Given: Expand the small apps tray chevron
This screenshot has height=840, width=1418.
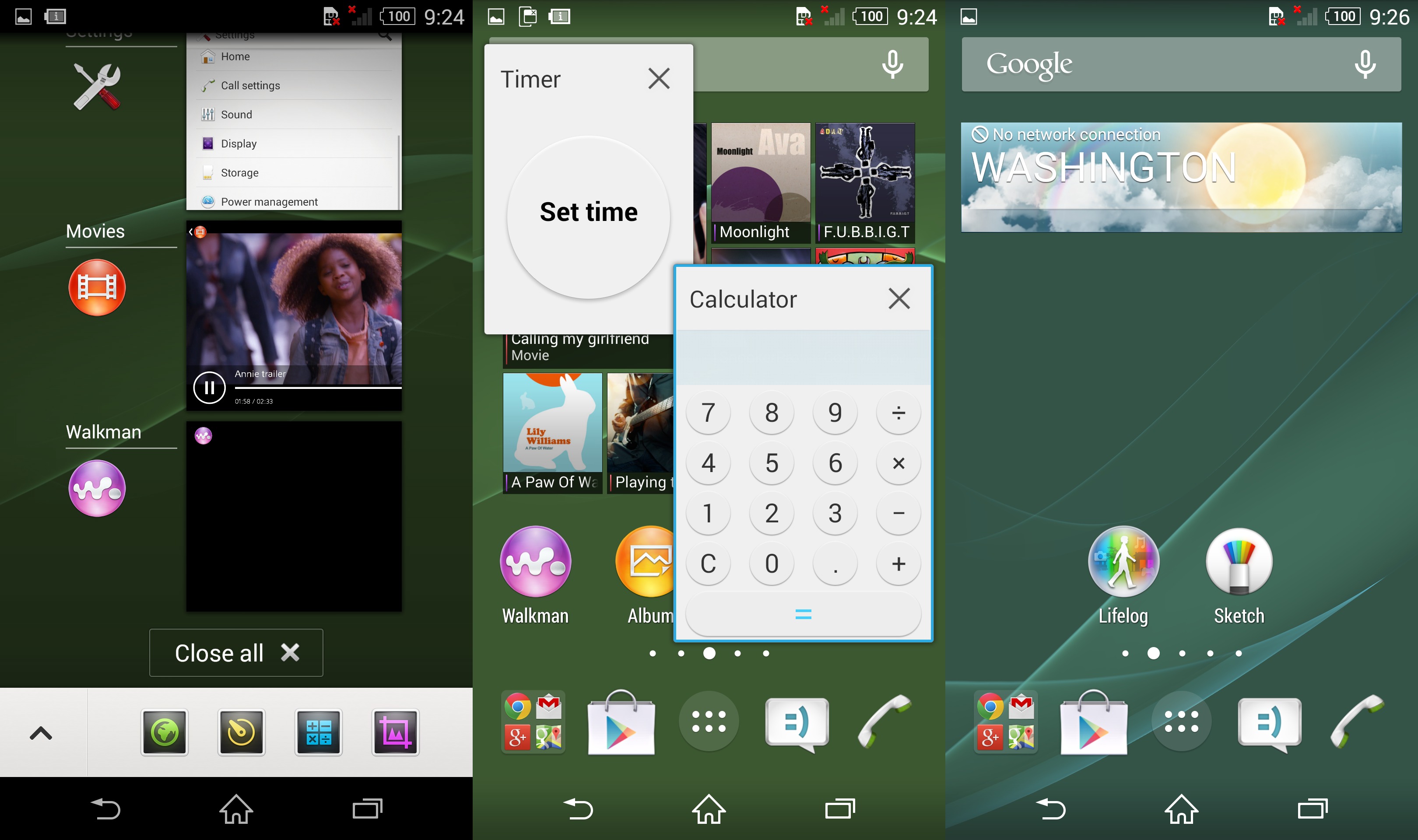Looking at the screenshot, I should 41,733.
